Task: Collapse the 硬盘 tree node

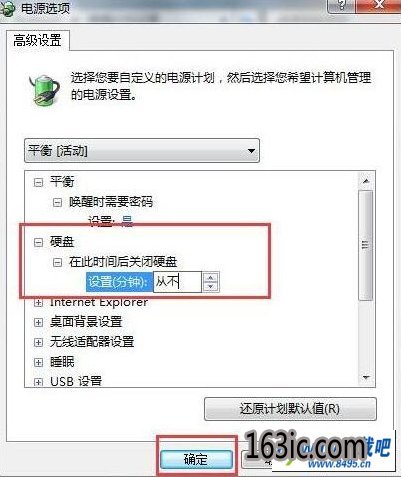Action: 38,242
